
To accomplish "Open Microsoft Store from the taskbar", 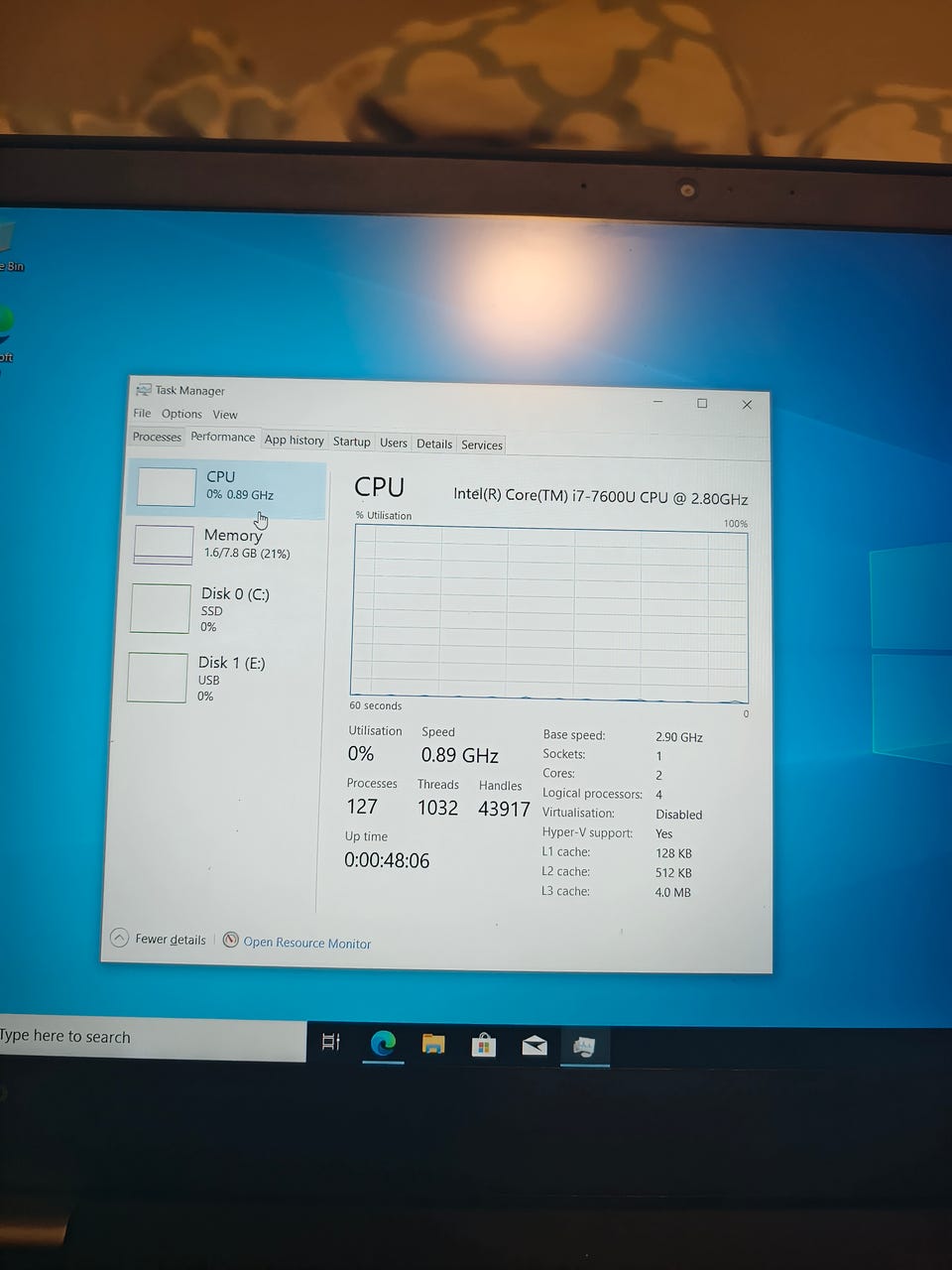I will point(484,1045).
